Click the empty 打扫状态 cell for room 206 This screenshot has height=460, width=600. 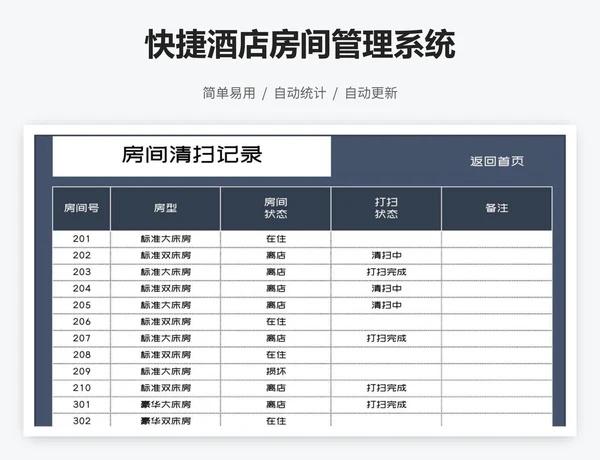click(386, 321)
